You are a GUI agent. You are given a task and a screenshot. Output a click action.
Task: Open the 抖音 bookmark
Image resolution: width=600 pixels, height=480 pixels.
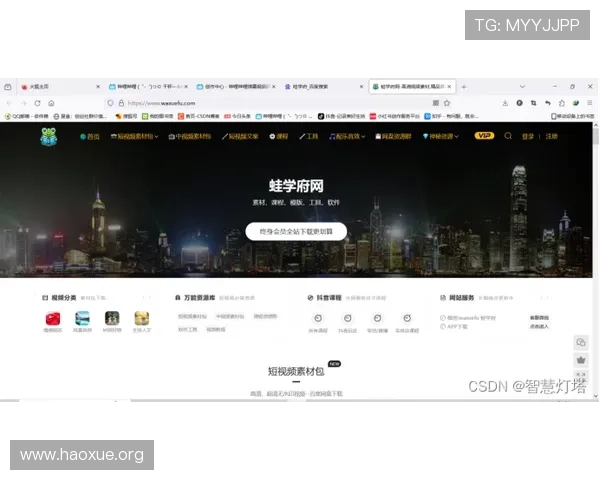pyautogui.click(x=341, y=116)
